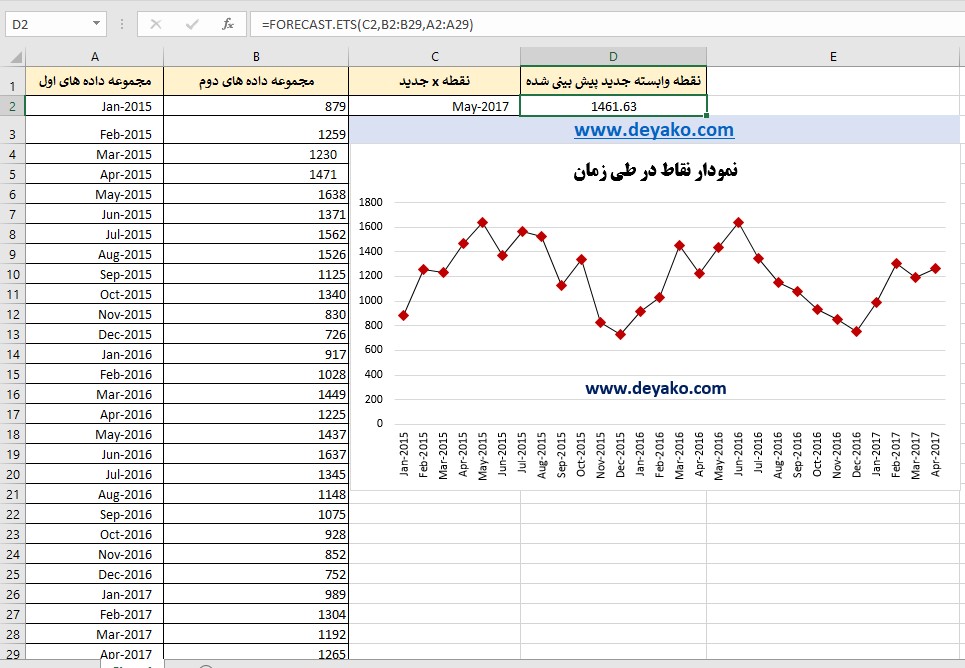Click the formula bar with FORECAST.ETS formula
This screenshot has height=668, width=965.
pos(606,24)
